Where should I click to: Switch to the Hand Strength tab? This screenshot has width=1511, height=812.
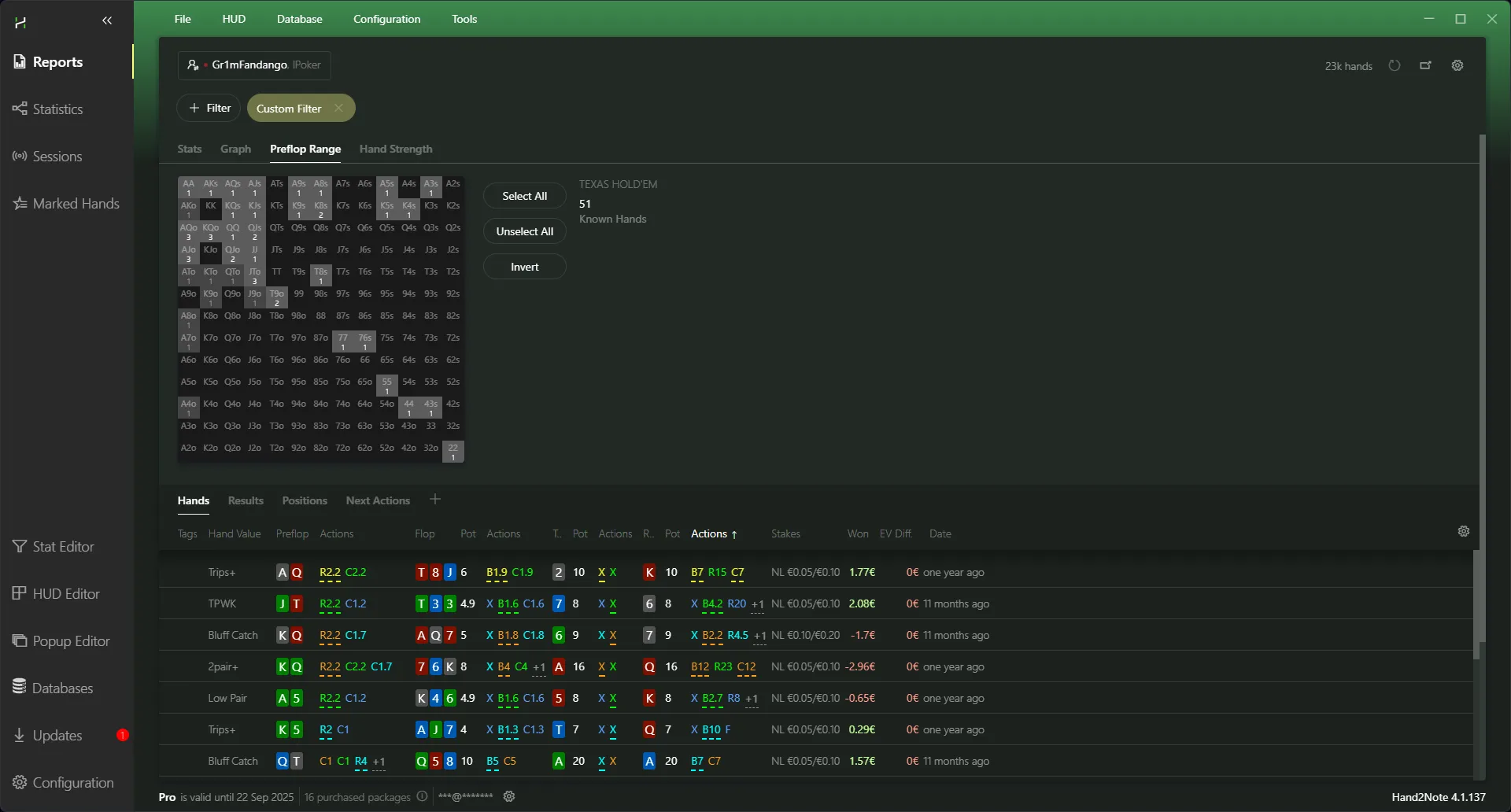pyautogui.click(x=396, y=149)
